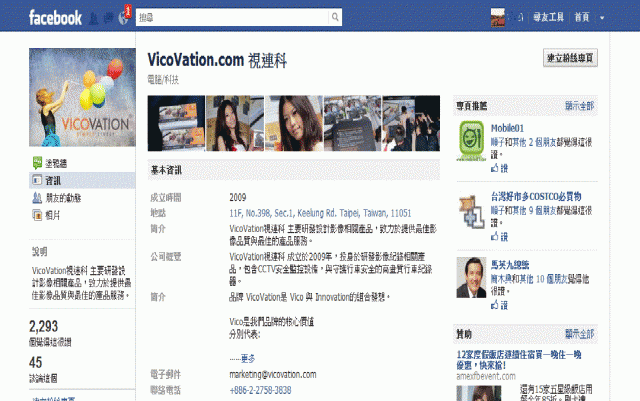
Task: Open fourth photo showing device
Action: (352, 123)
